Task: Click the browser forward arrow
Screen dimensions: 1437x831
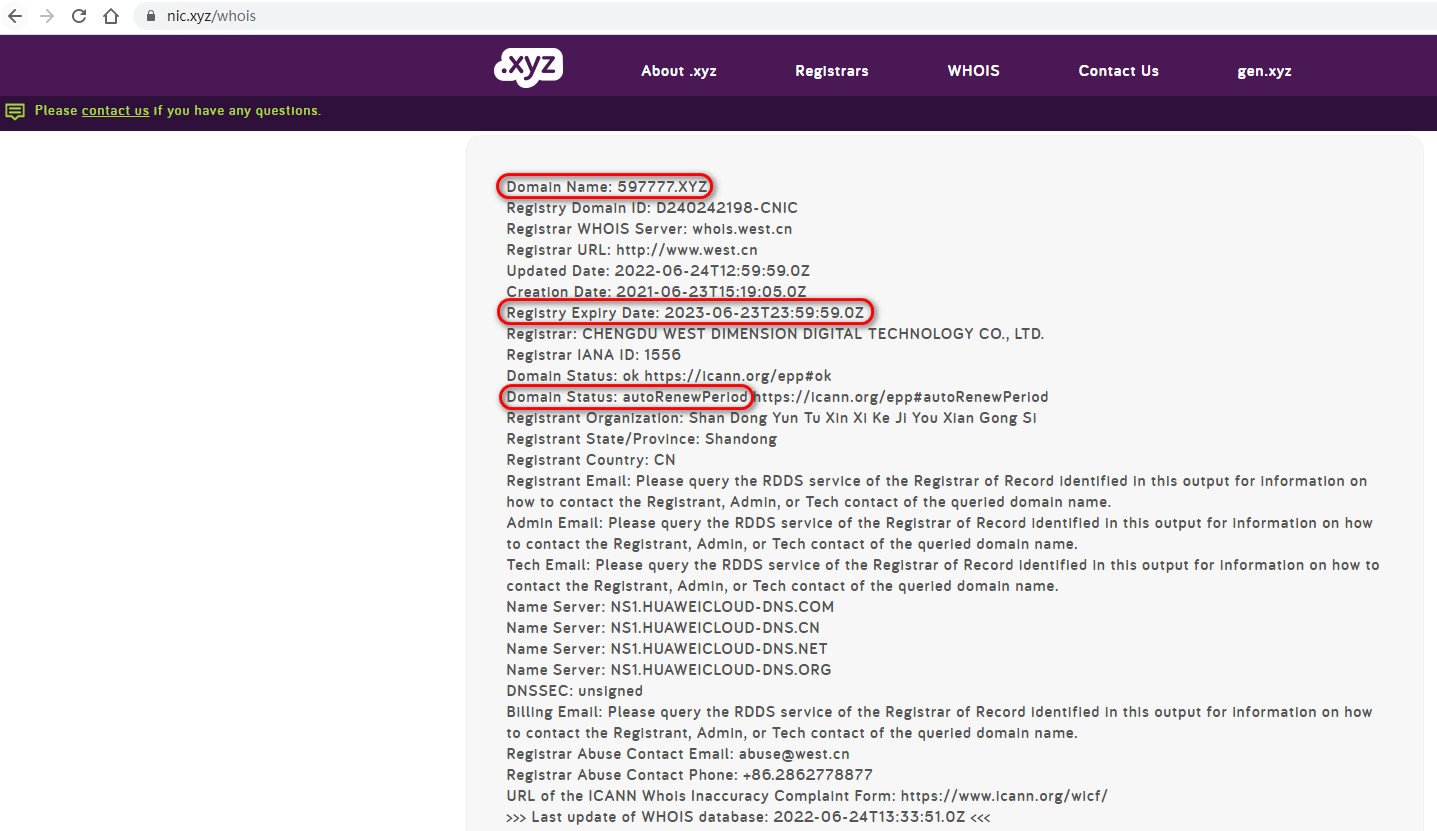Action: pos(47,16)
